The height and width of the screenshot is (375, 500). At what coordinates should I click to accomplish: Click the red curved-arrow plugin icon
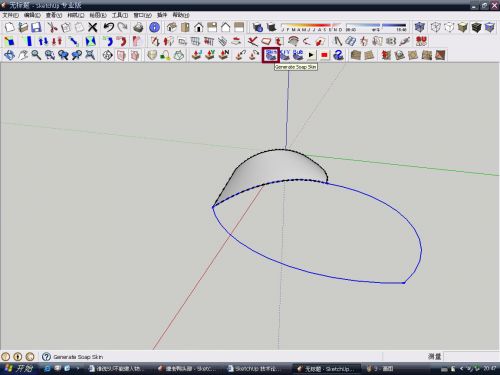(122, 41)
